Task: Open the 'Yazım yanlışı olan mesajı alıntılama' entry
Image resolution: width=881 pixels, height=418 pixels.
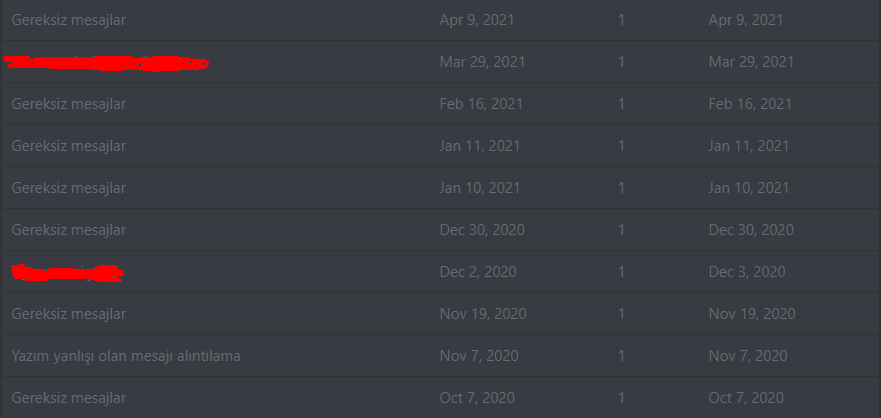Action: pyautogui.click(x=126, y=356)
